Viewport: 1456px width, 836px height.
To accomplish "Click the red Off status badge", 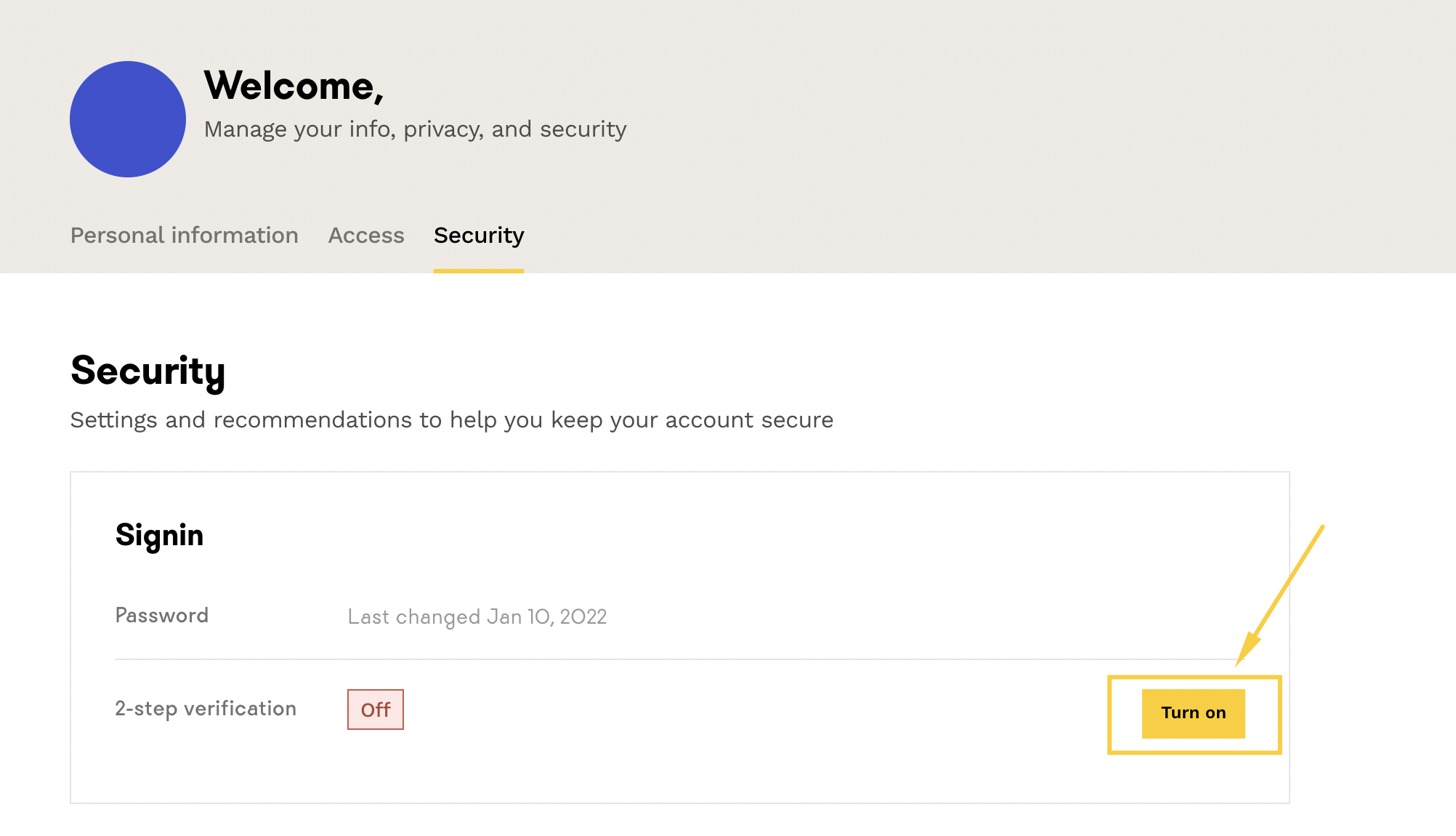I will click(376, 710).
